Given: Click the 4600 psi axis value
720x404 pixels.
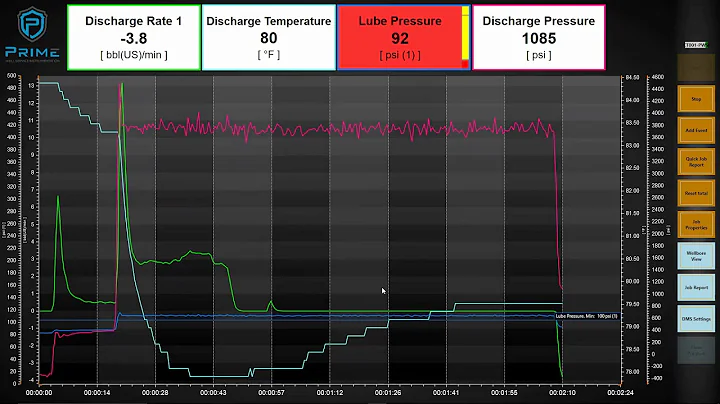Looking at the screenshot, I should click(658, 77).
